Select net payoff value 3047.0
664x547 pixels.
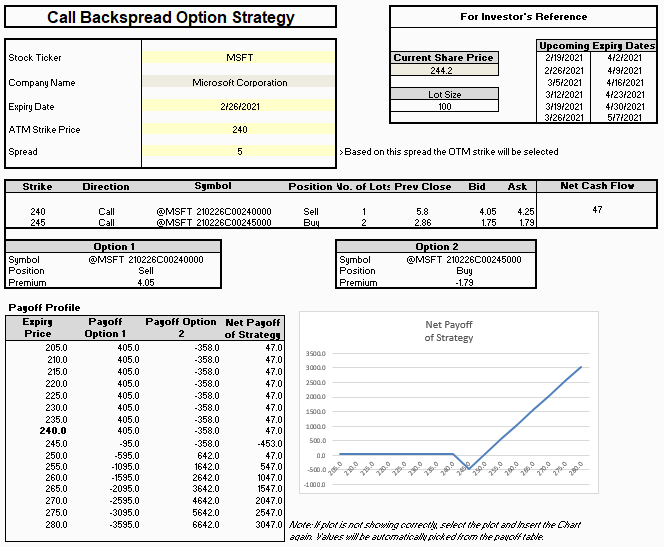point(269,525)
